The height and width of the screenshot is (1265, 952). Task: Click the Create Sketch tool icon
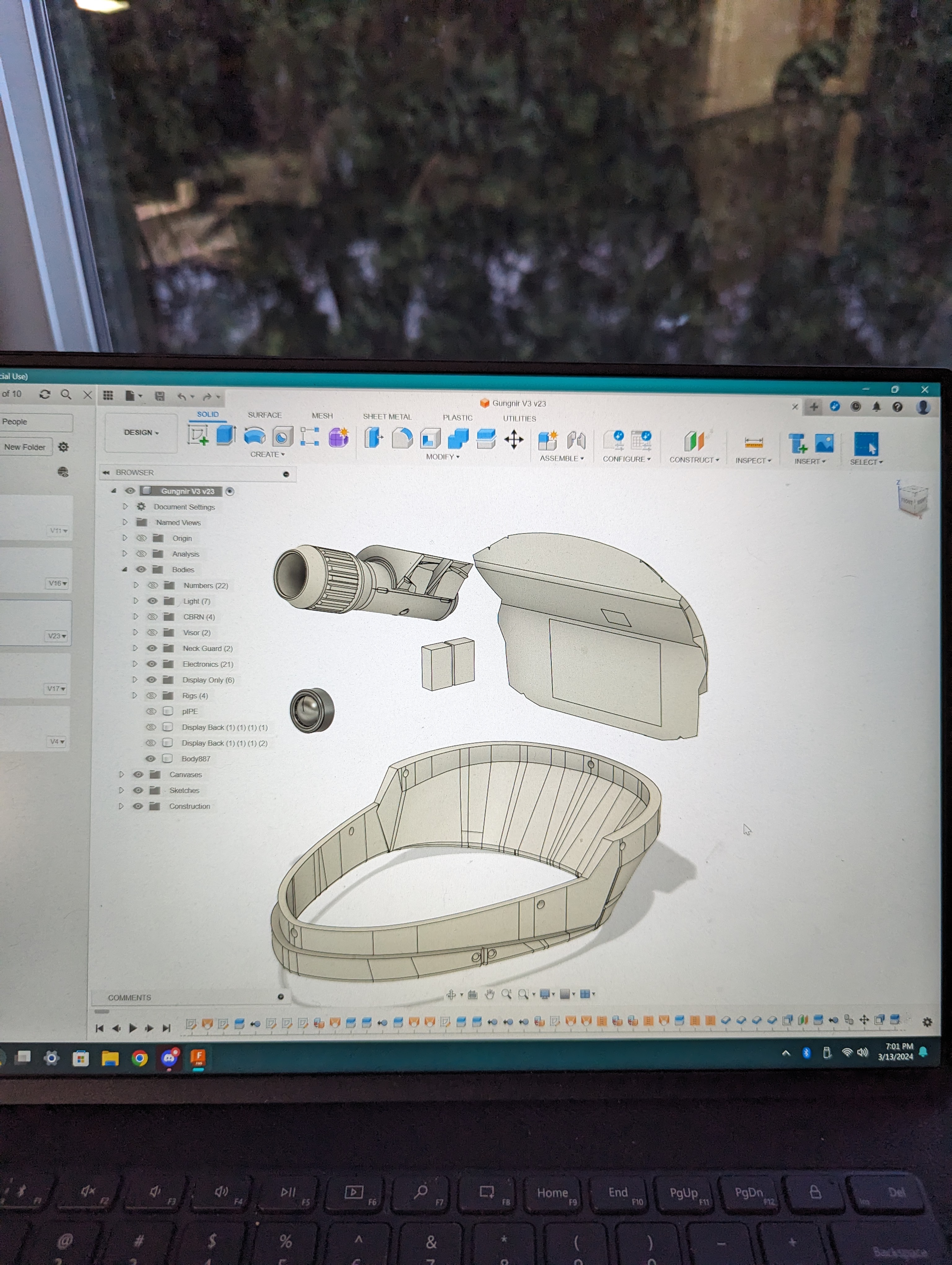[198, 436]
